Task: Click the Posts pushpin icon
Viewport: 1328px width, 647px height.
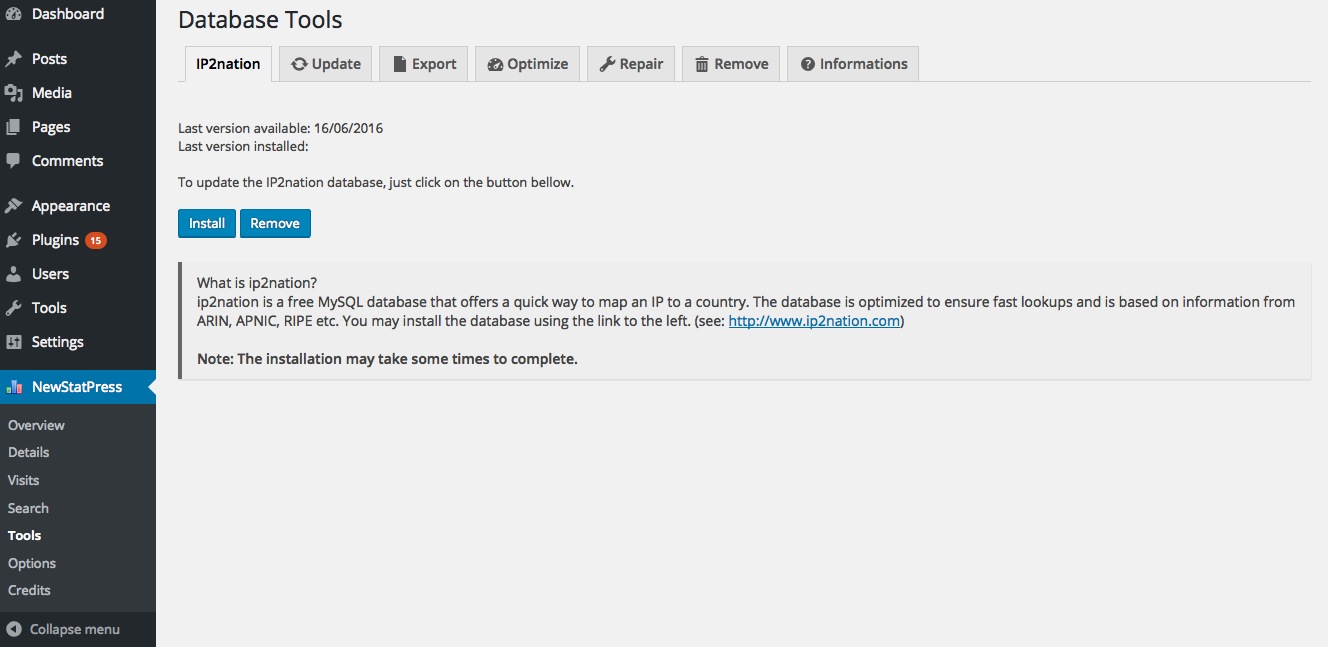Action: coord(14,59)
